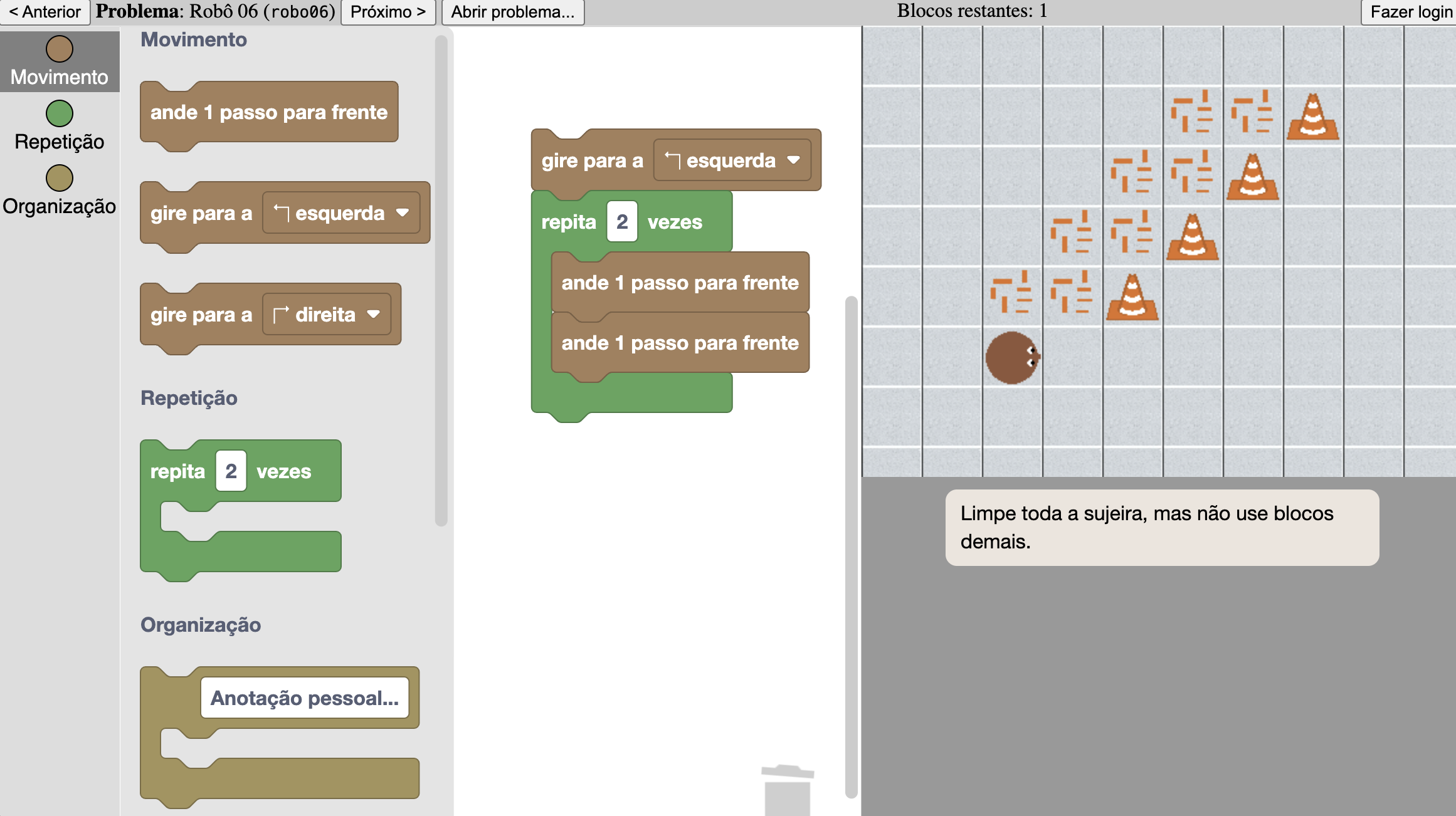The image size is (1456, 816).
Task: Select the Organização category tab
Action: click(60, 191)
